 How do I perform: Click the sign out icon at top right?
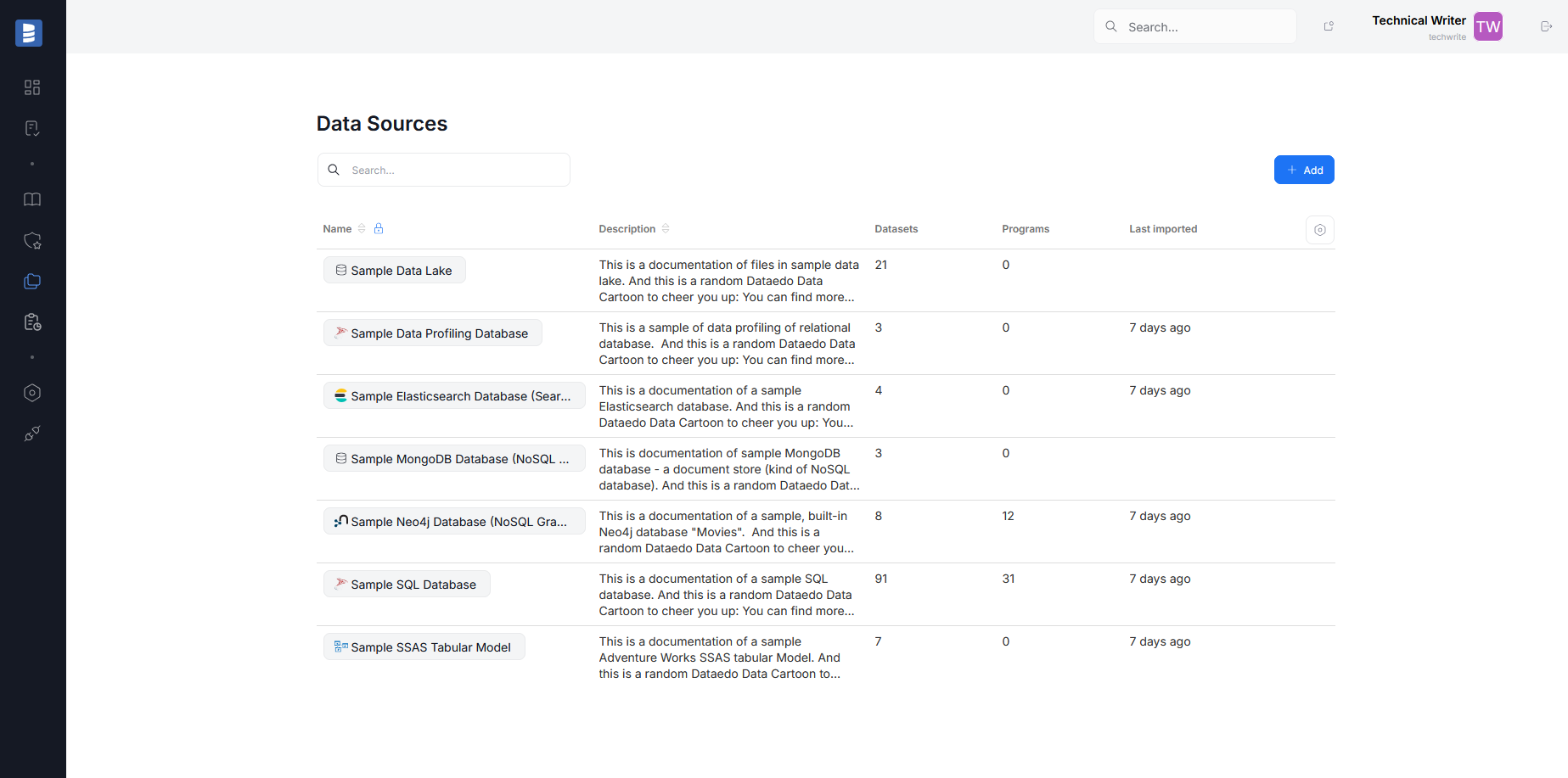coord(1546,26)
